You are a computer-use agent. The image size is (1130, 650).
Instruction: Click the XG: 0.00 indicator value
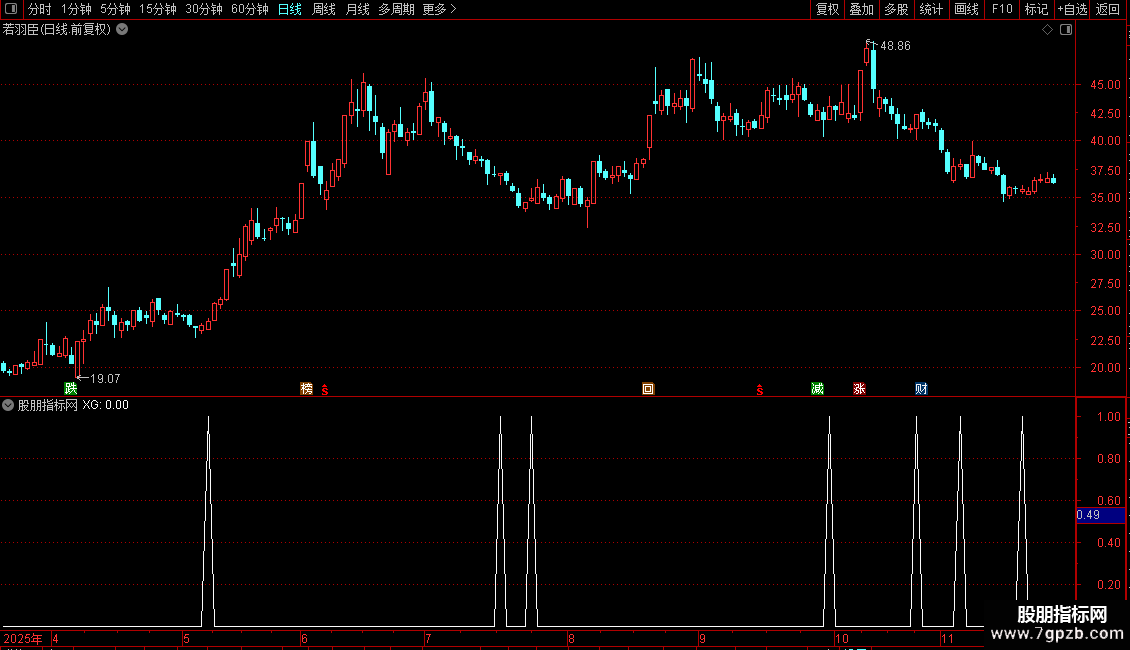coord(105,405)
